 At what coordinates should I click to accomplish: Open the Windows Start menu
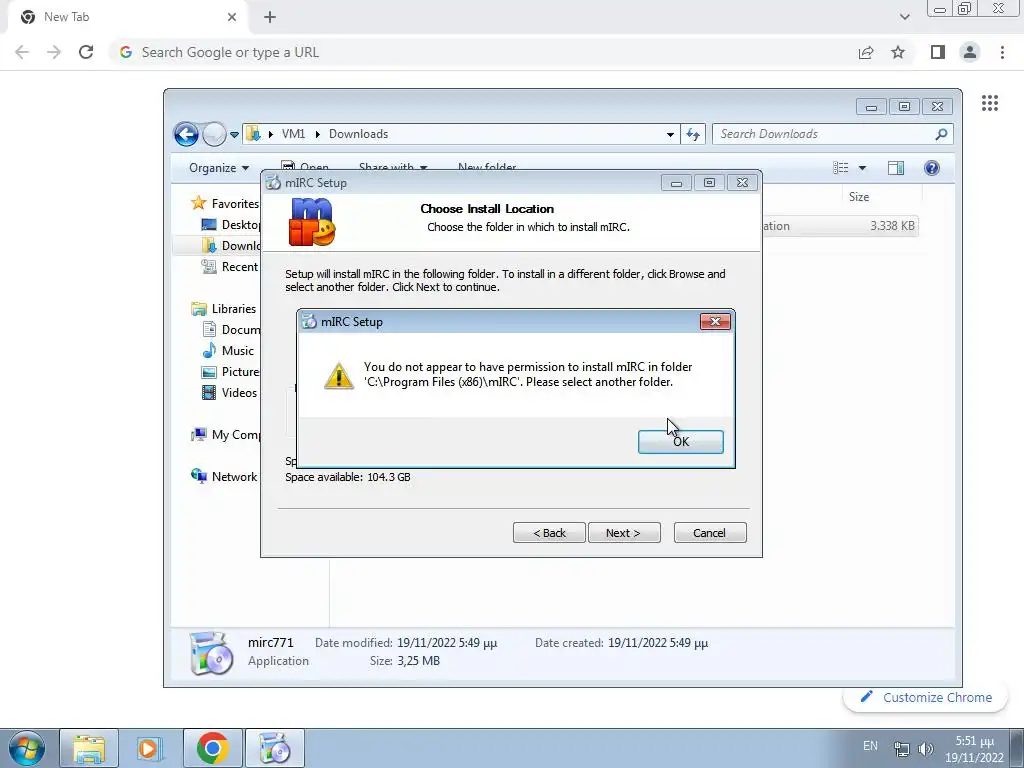tap(26, 748)
